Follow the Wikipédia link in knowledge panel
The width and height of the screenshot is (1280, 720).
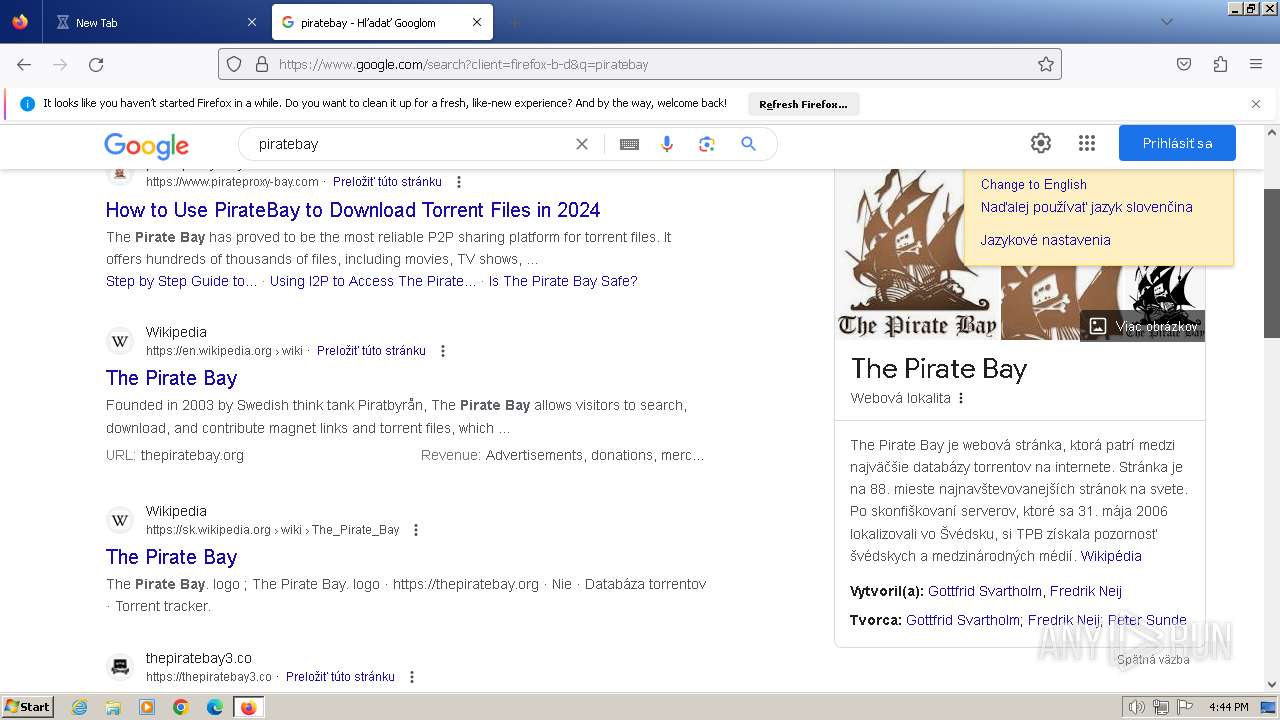1111,556
